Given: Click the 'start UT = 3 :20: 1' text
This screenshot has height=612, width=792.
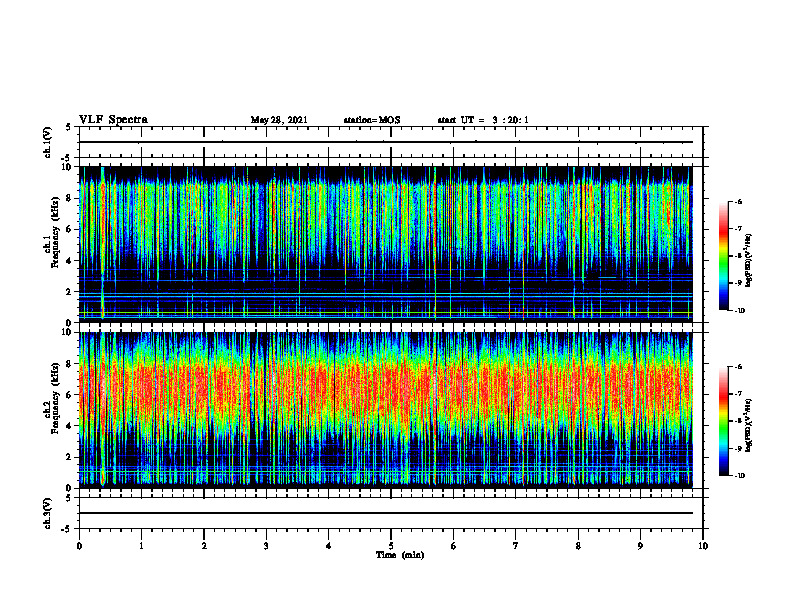Looking at the screenshot, I should 483,120.
